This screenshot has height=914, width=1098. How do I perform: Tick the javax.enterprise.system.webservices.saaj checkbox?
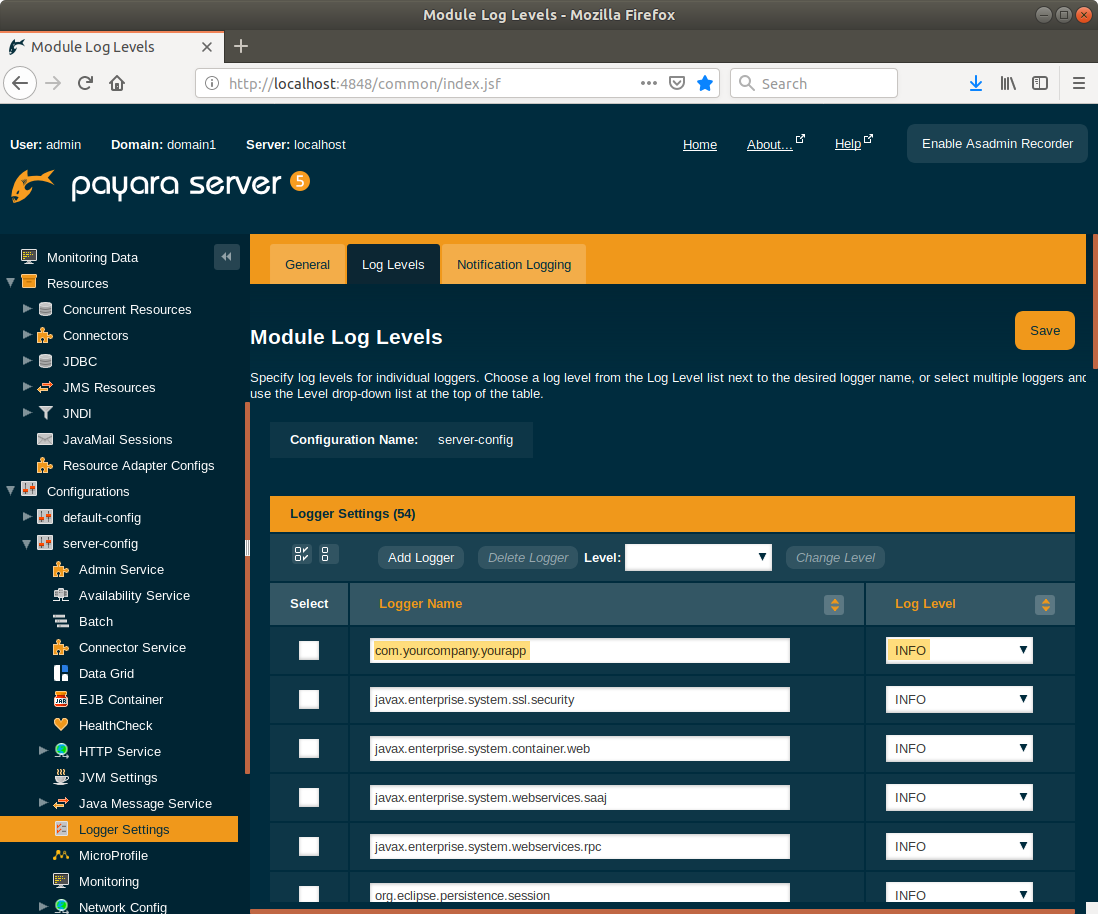coord(309,797)
